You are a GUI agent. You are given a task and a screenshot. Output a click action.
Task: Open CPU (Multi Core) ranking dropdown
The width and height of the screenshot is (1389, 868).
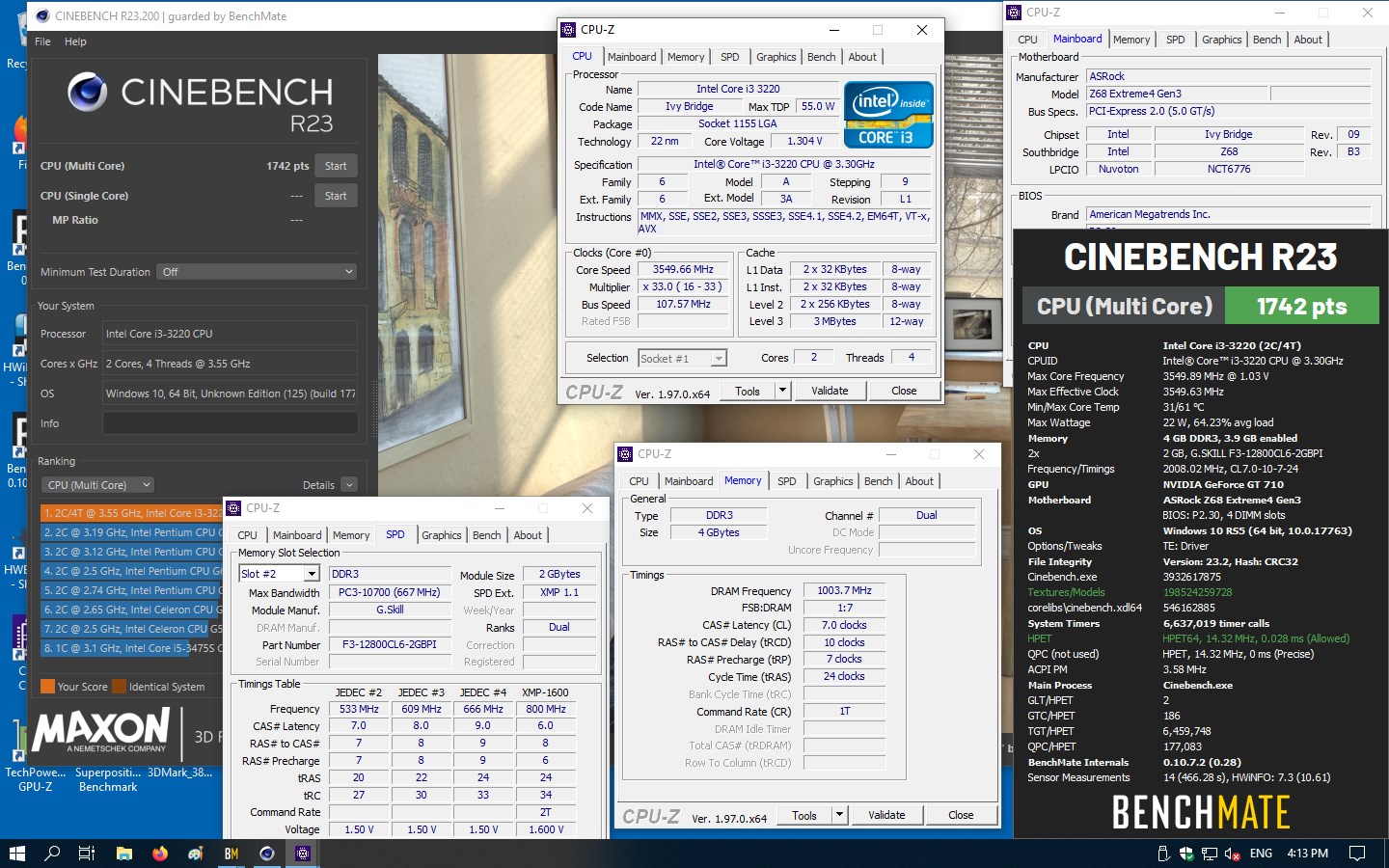click(98, 485)
